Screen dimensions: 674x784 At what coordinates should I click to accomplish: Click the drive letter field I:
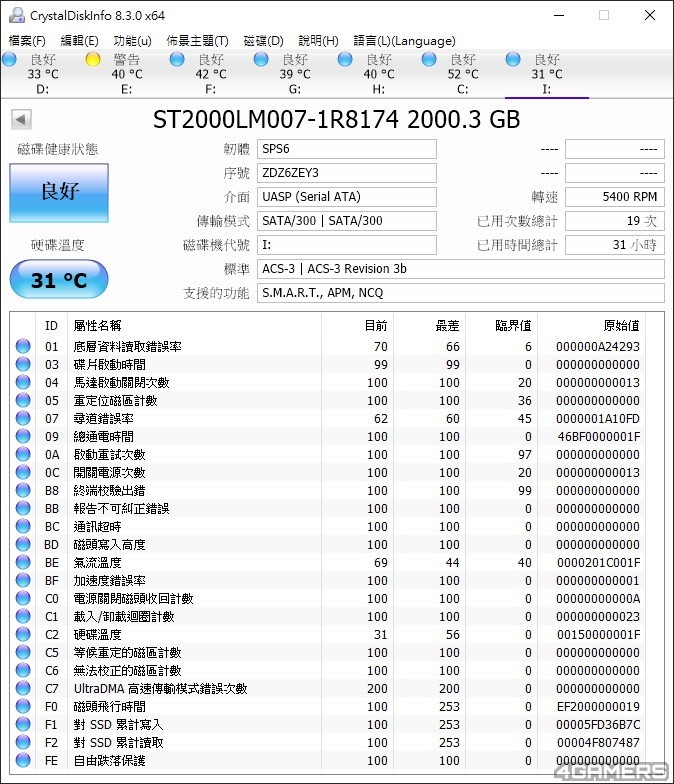click(346, 245)
